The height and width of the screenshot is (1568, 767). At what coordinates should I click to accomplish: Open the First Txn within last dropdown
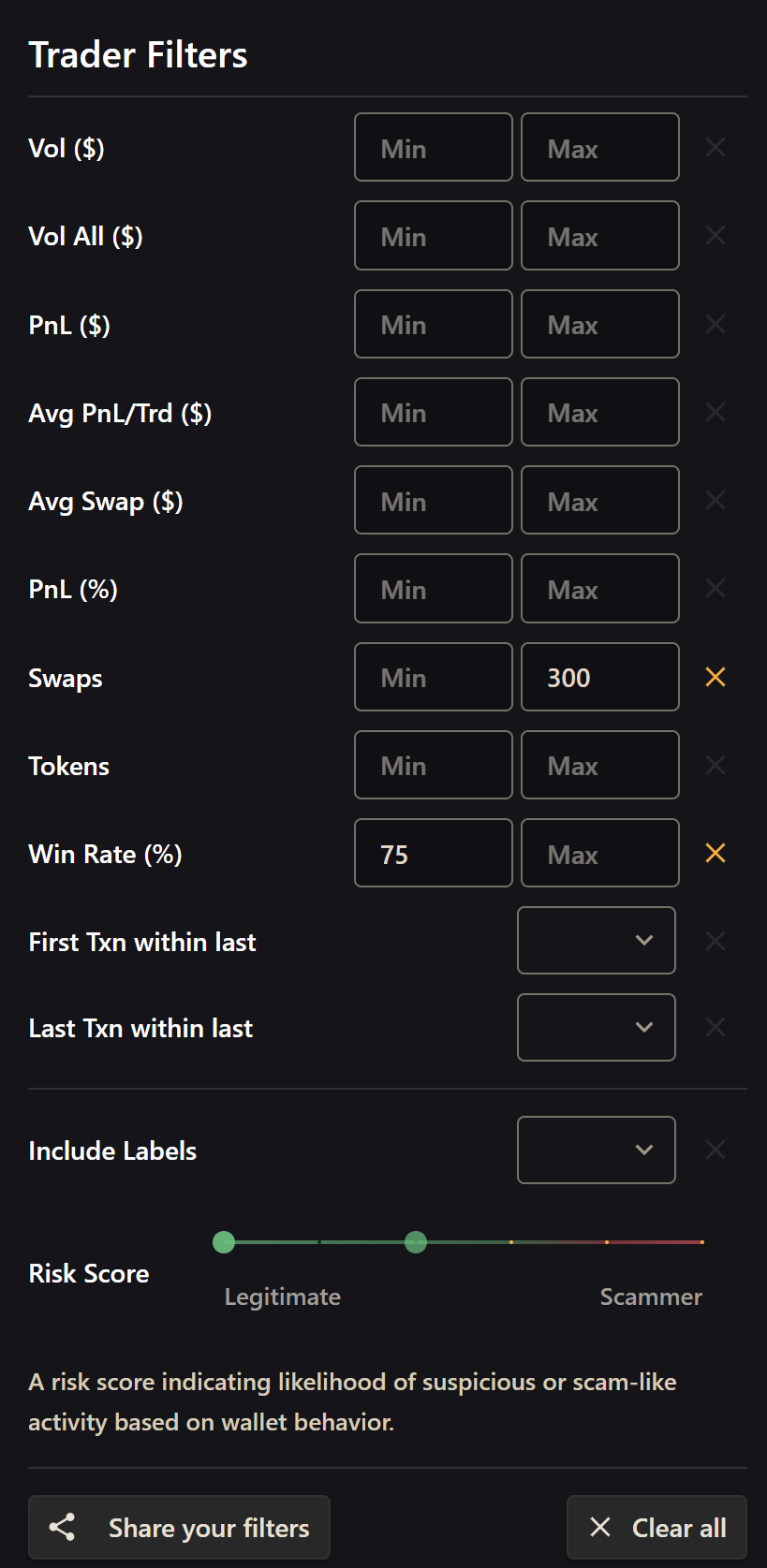[x=597, y=941]
